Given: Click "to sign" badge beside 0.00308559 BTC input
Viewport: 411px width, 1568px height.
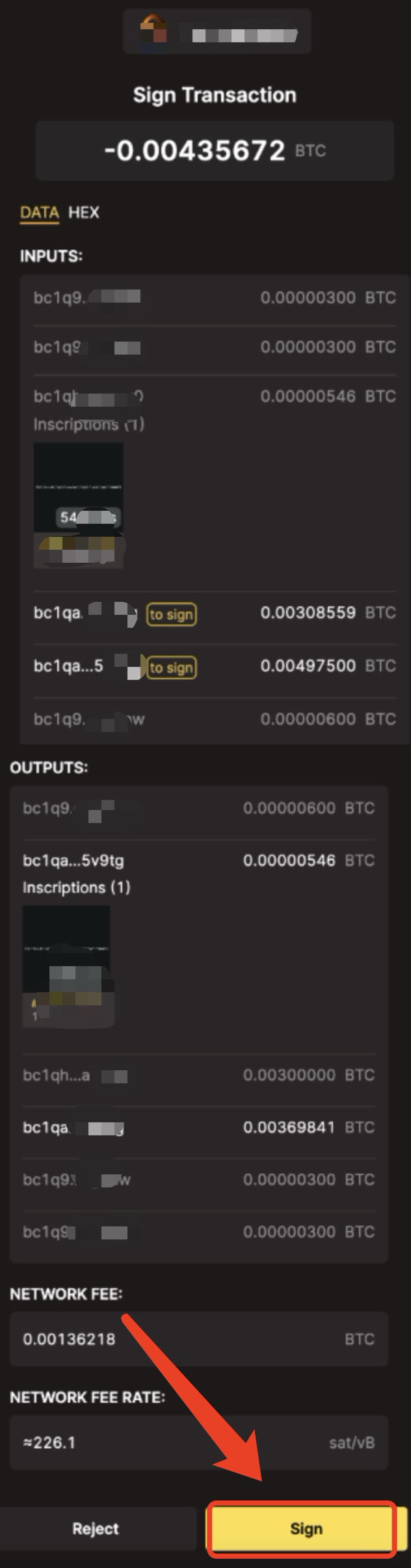Looking at the screenshot, I should coord(172,614).
